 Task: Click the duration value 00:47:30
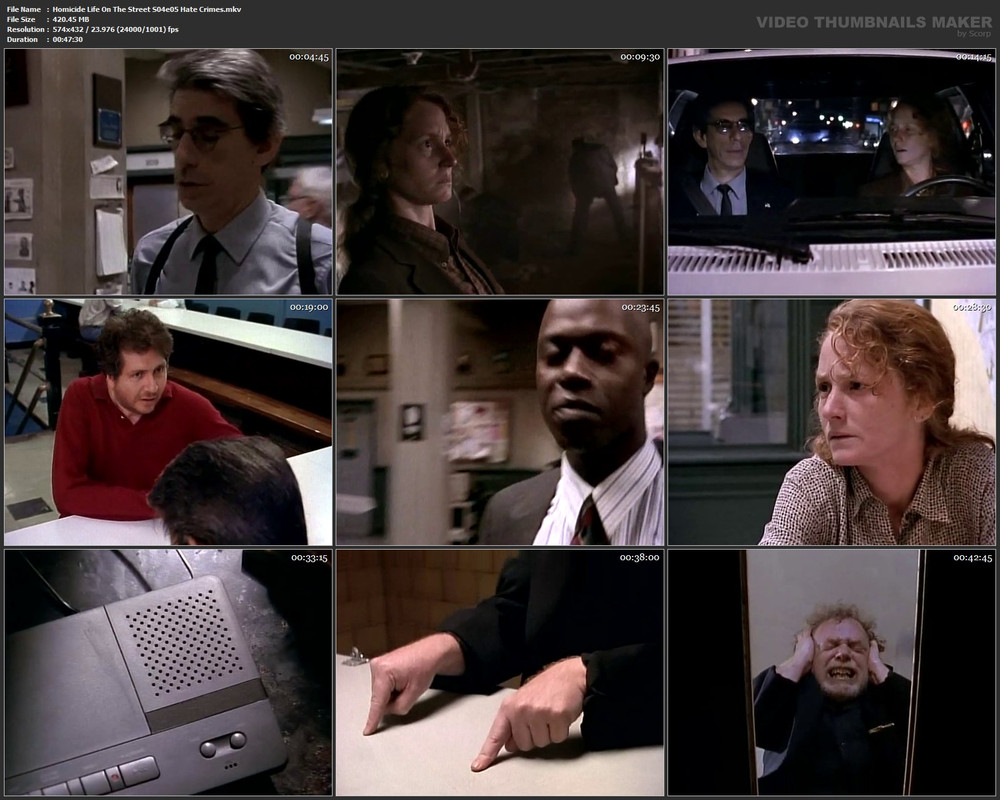tap(68, 40)
